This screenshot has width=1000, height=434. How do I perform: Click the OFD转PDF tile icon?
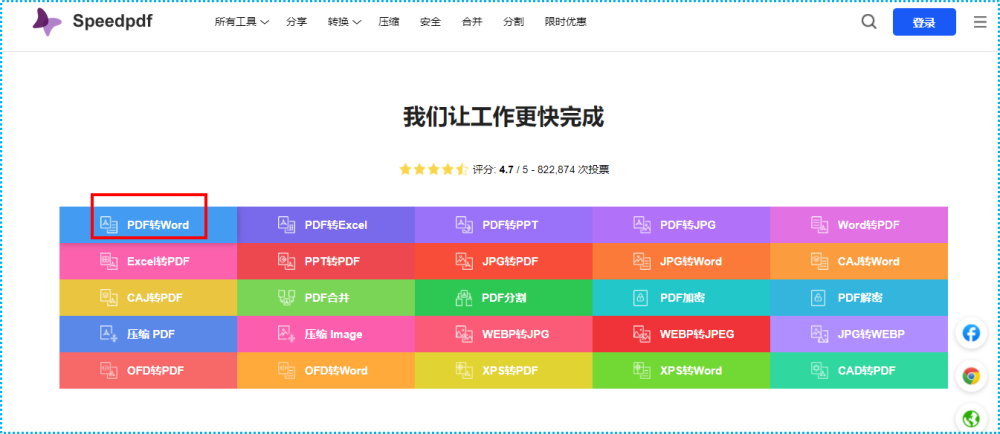[x=109, y=370]
